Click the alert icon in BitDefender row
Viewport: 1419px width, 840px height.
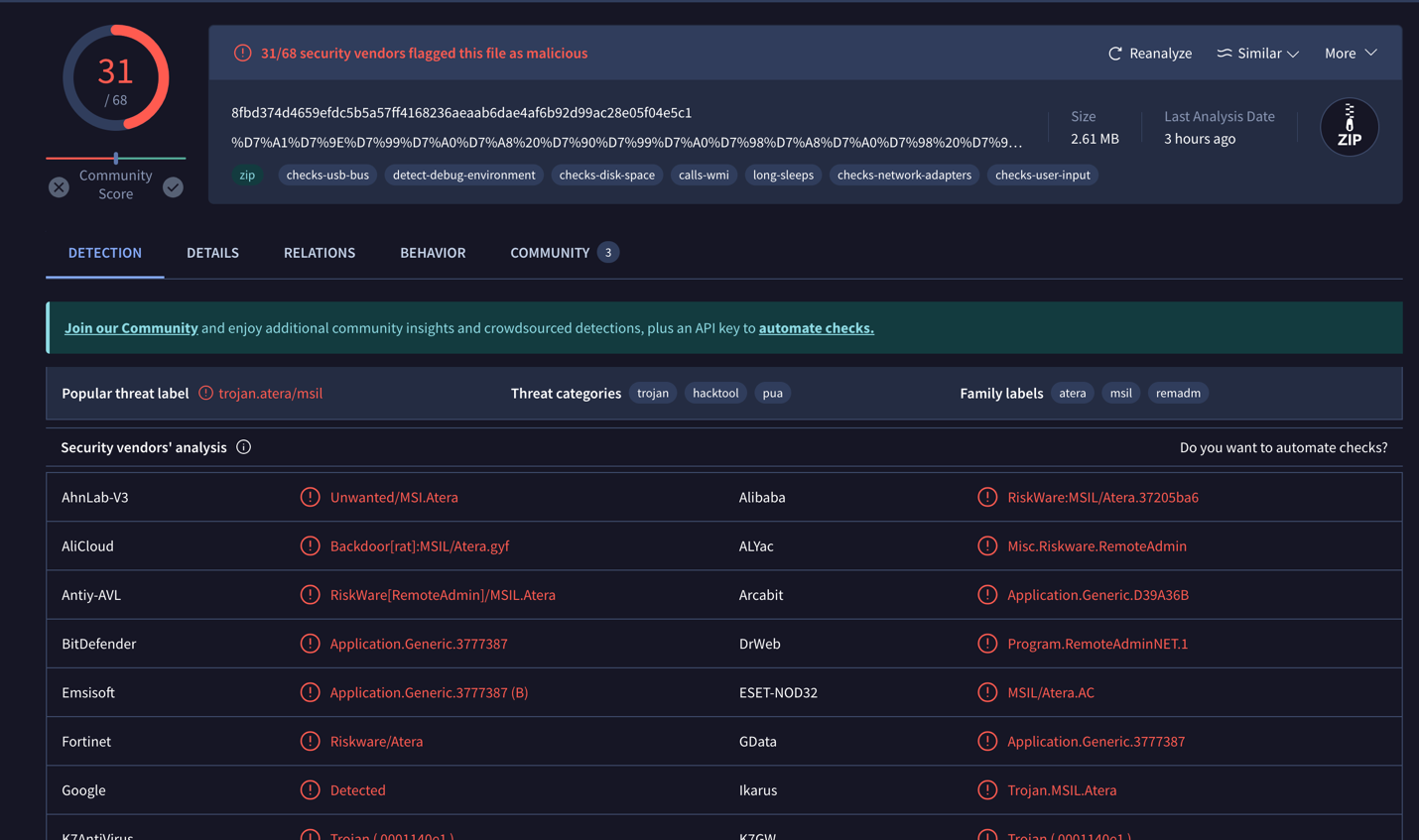point(310,644)
